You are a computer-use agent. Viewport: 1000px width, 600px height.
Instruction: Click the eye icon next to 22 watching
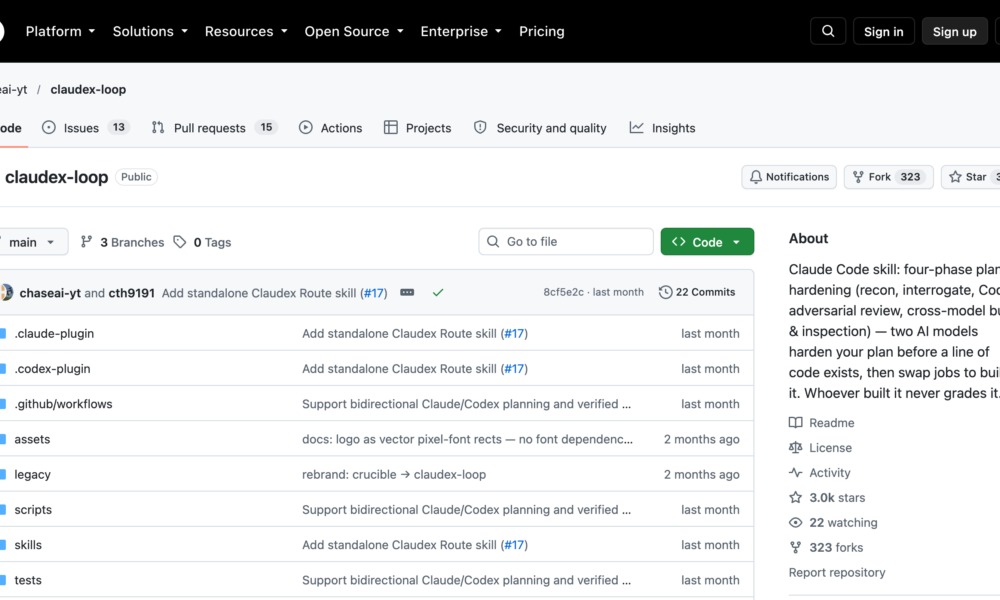[x=795, y=522]
